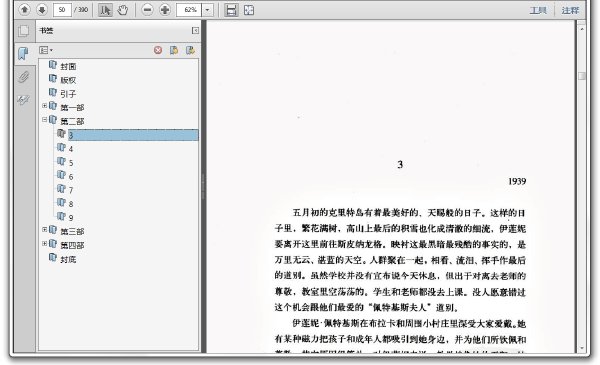Collapse the 第二部 bookmark
Viewport: 600px width, 365px height.
(44, 120)
